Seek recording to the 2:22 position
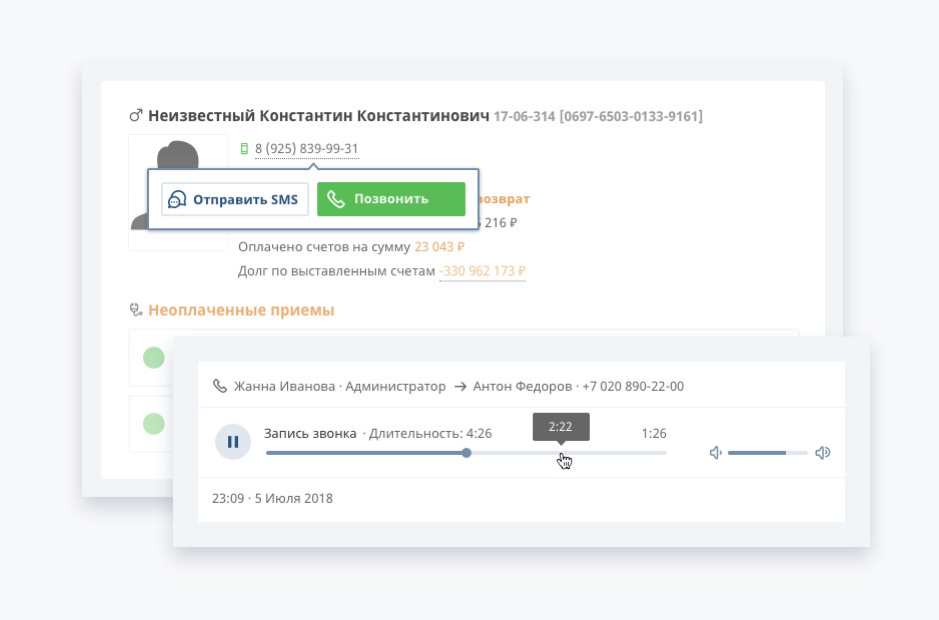Screen dimensions: 939x620 point(562,453)
